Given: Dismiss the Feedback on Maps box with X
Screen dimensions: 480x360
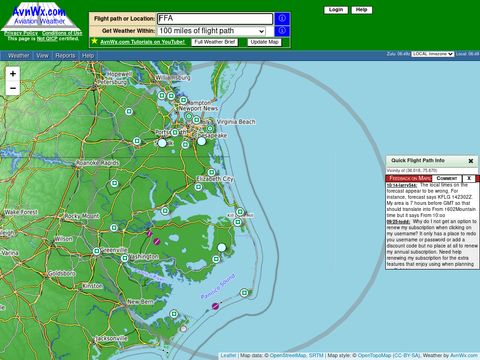Looking at the screenshot, I should tap(469, 178).
